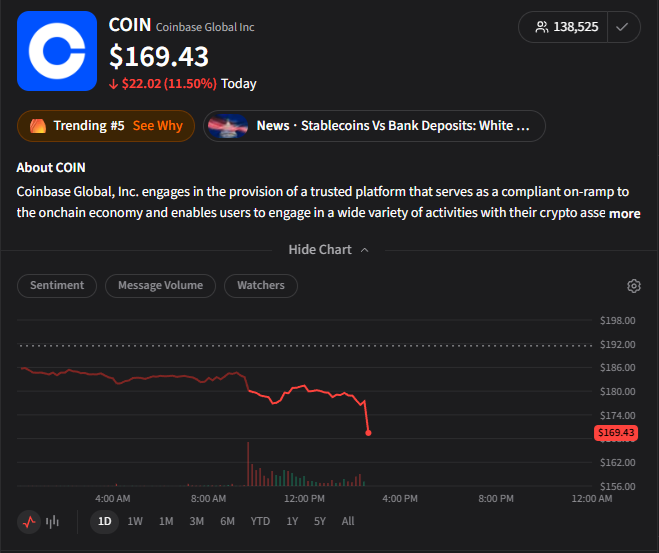Click the red $169.43 price marker

[x=616, y=433]
